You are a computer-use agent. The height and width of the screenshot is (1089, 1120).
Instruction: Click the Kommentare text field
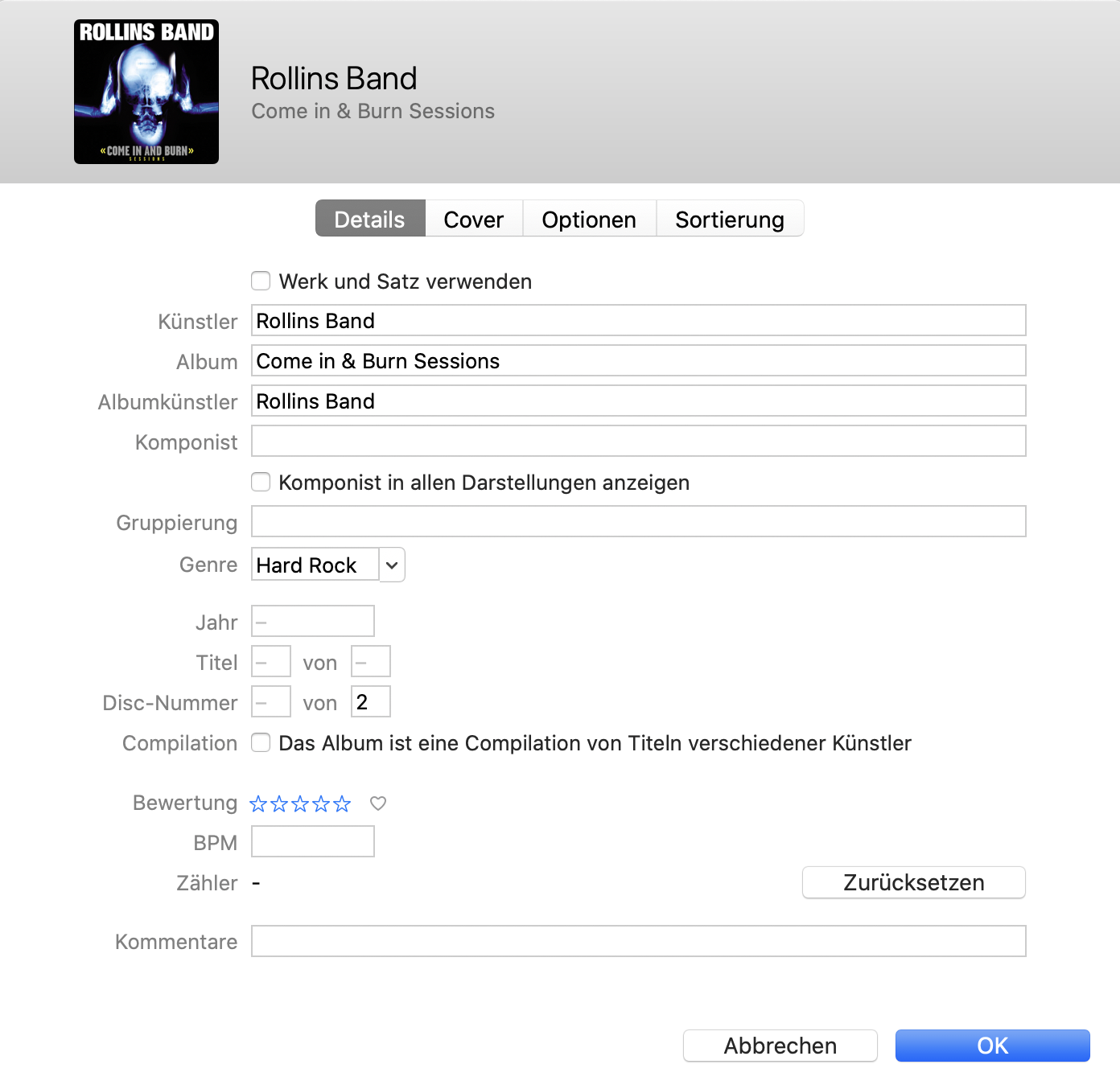(639, 941)
